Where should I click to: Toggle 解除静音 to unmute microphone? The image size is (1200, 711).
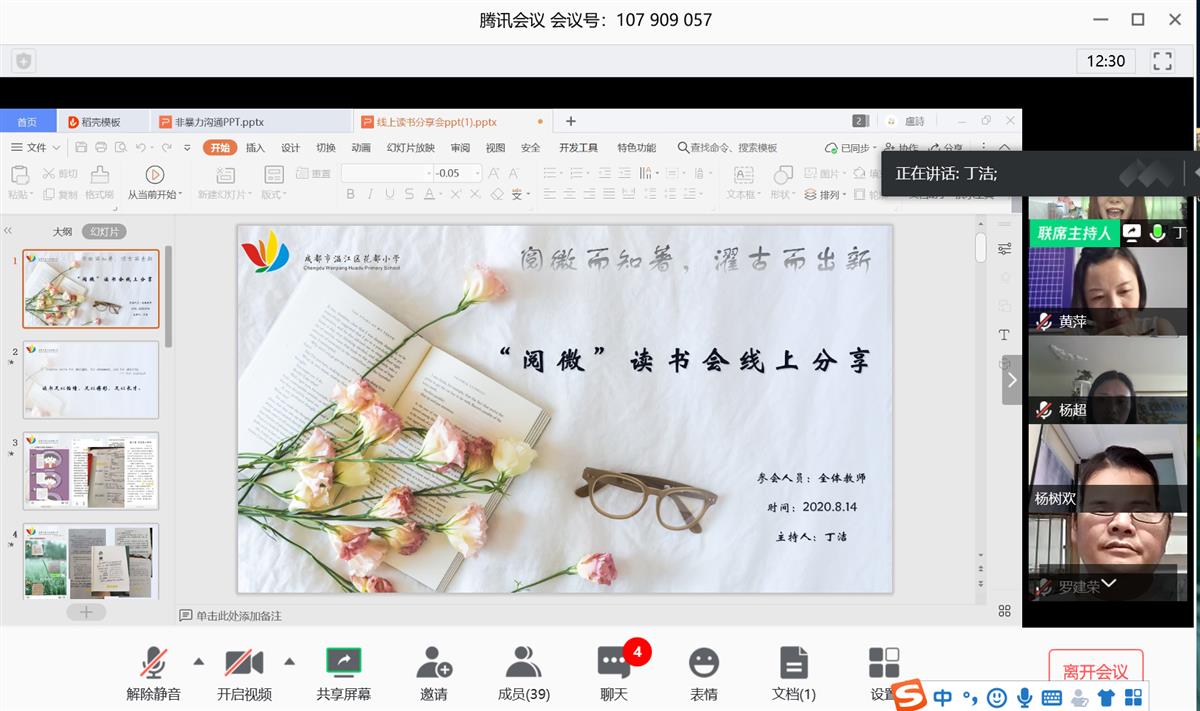coord(153,663)
